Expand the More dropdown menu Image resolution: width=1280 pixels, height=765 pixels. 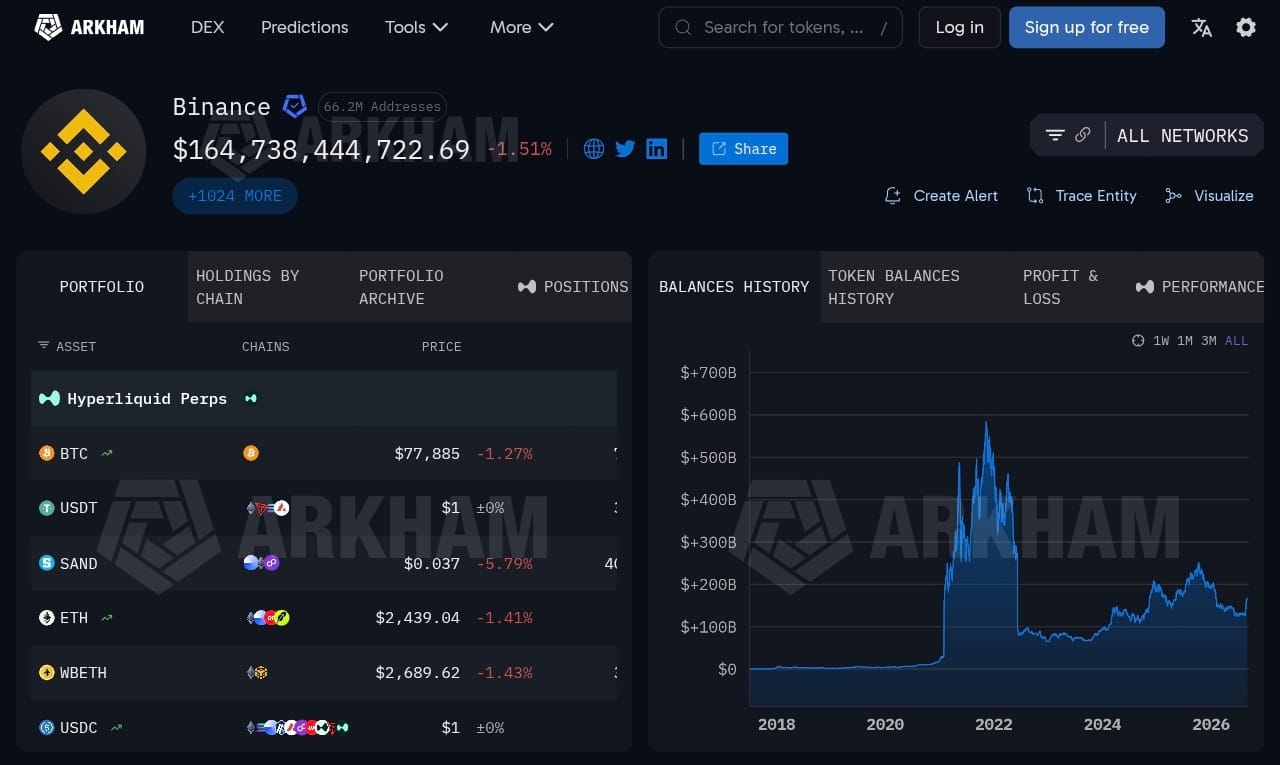521,27
